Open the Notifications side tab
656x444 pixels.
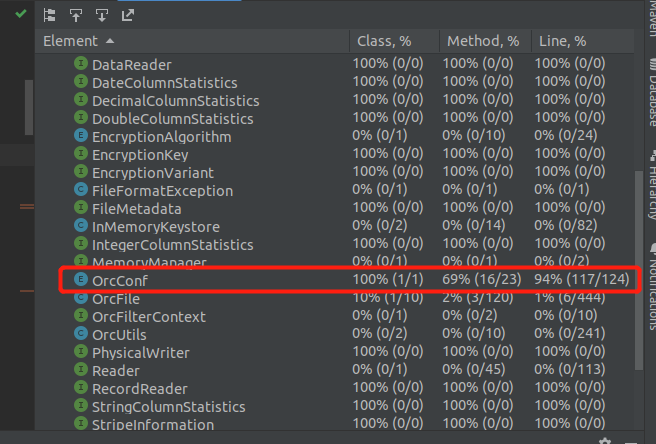[x=652, y=287]
